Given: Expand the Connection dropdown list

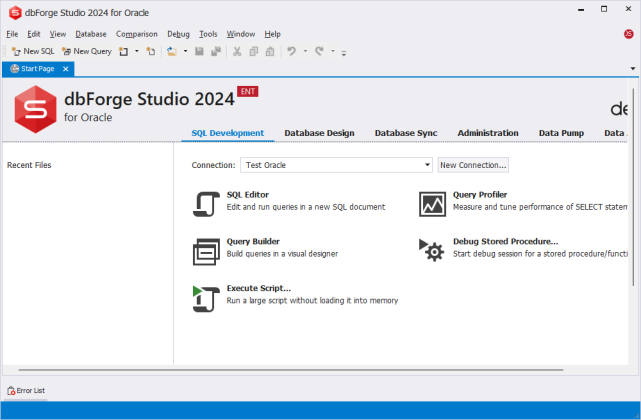Looking at the screenshot, I should pyautogui.click(x=427, y=165).
